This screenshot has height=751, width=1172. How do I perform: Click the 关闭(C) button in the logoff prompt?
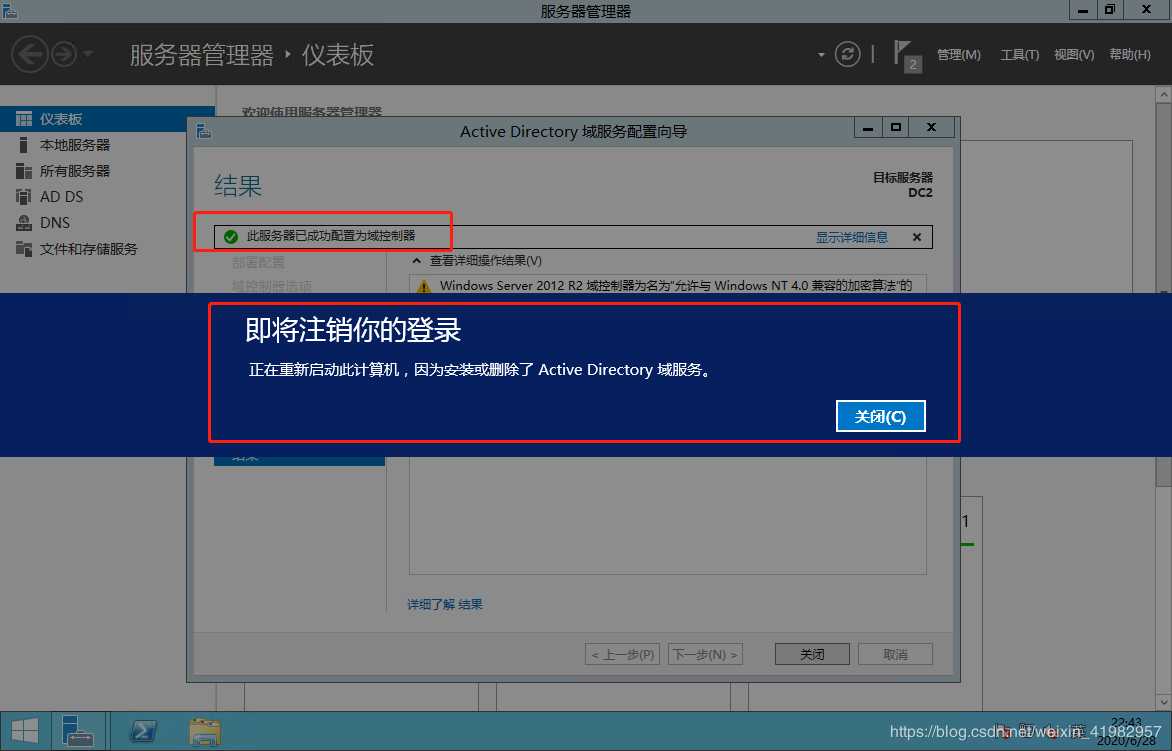[x=880, y=416]
